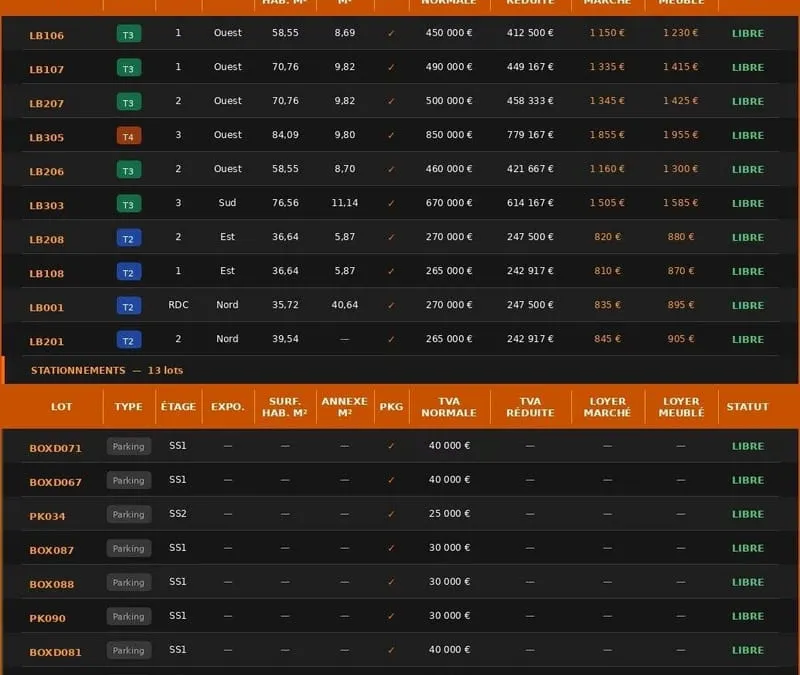The width and height of the screenshot is (800, 675).
Task: Click the T3 badge in row LB107
Action: pyautogui.click(x=129, y=68)
